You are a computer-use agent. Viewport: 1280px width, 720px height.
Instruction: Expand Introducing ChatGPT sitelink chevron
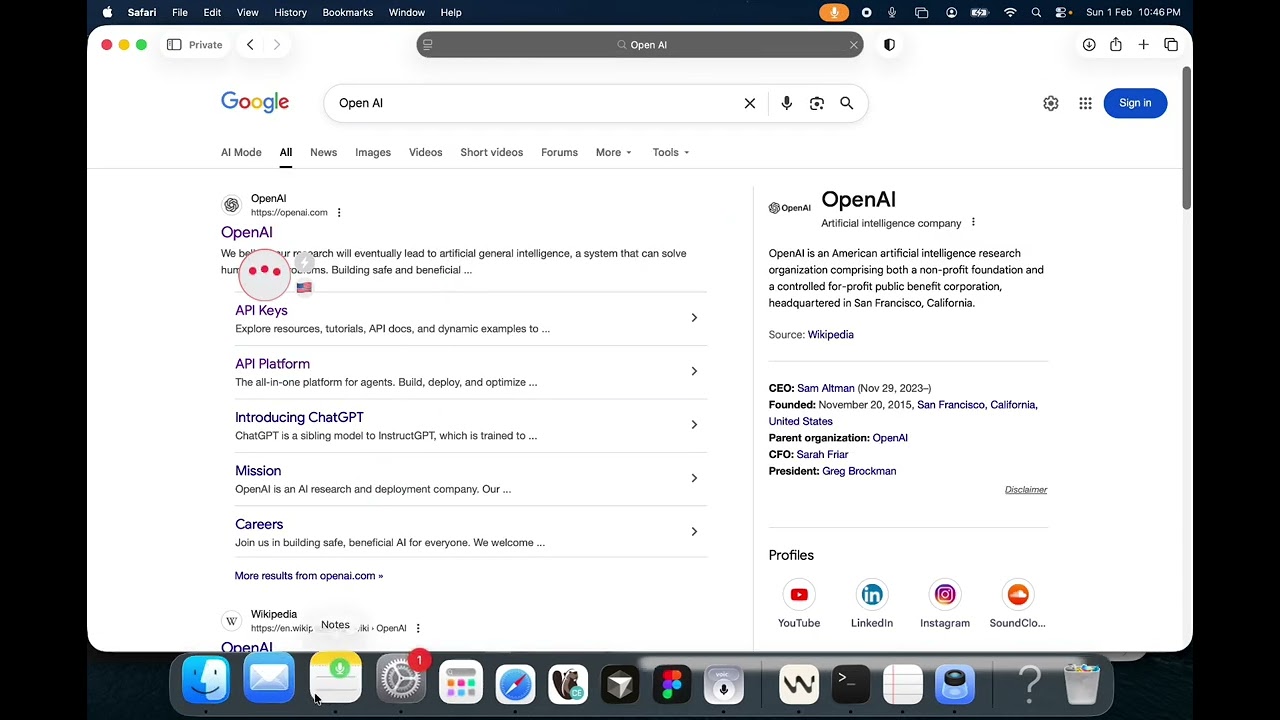tap(694, 425)
